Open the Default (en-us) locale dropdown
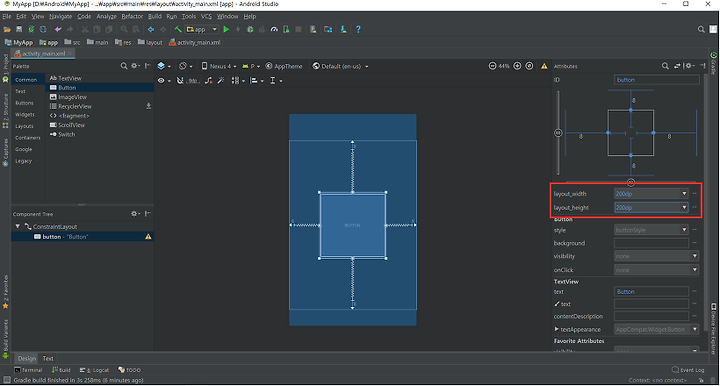 tap(340, 66)
